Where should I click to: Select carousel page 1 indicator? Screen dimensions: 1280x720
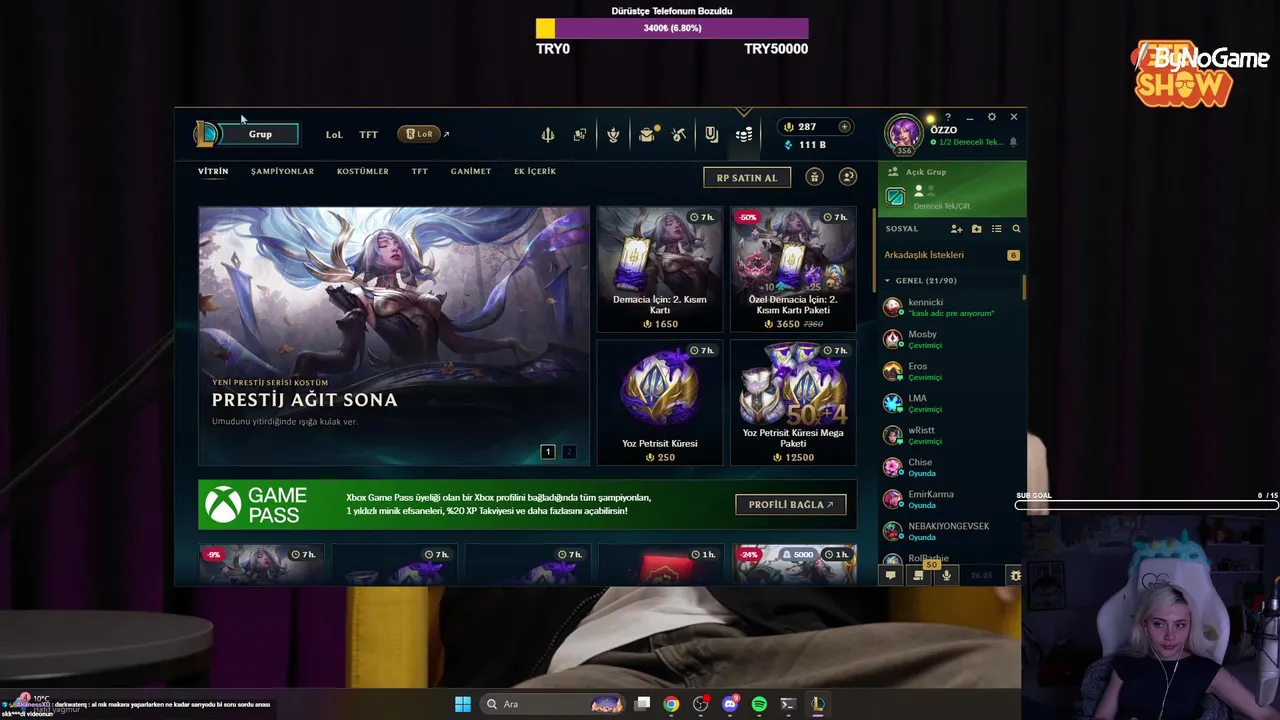548,452
